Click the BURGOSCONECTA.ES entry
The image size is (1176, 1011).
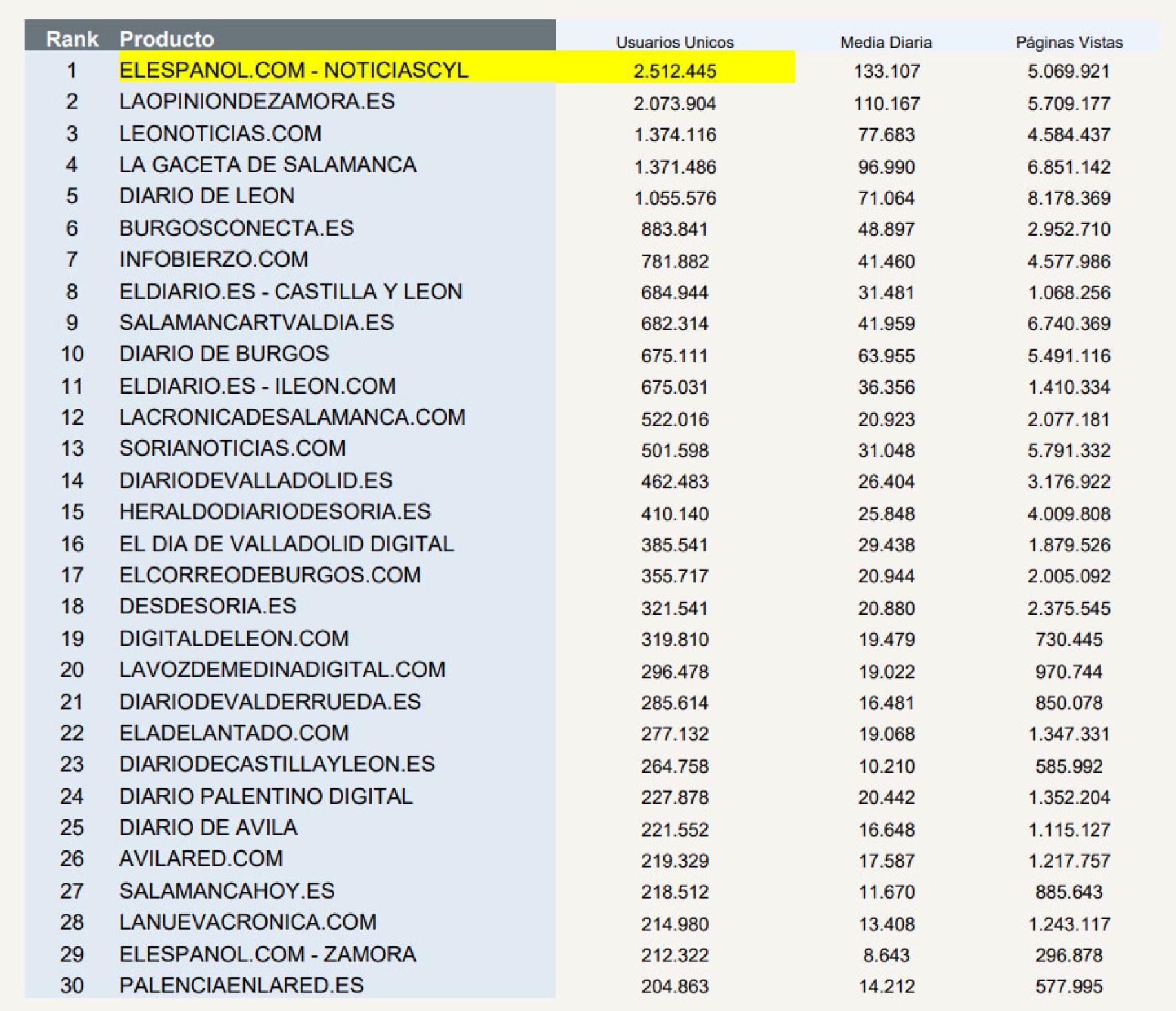236,228
